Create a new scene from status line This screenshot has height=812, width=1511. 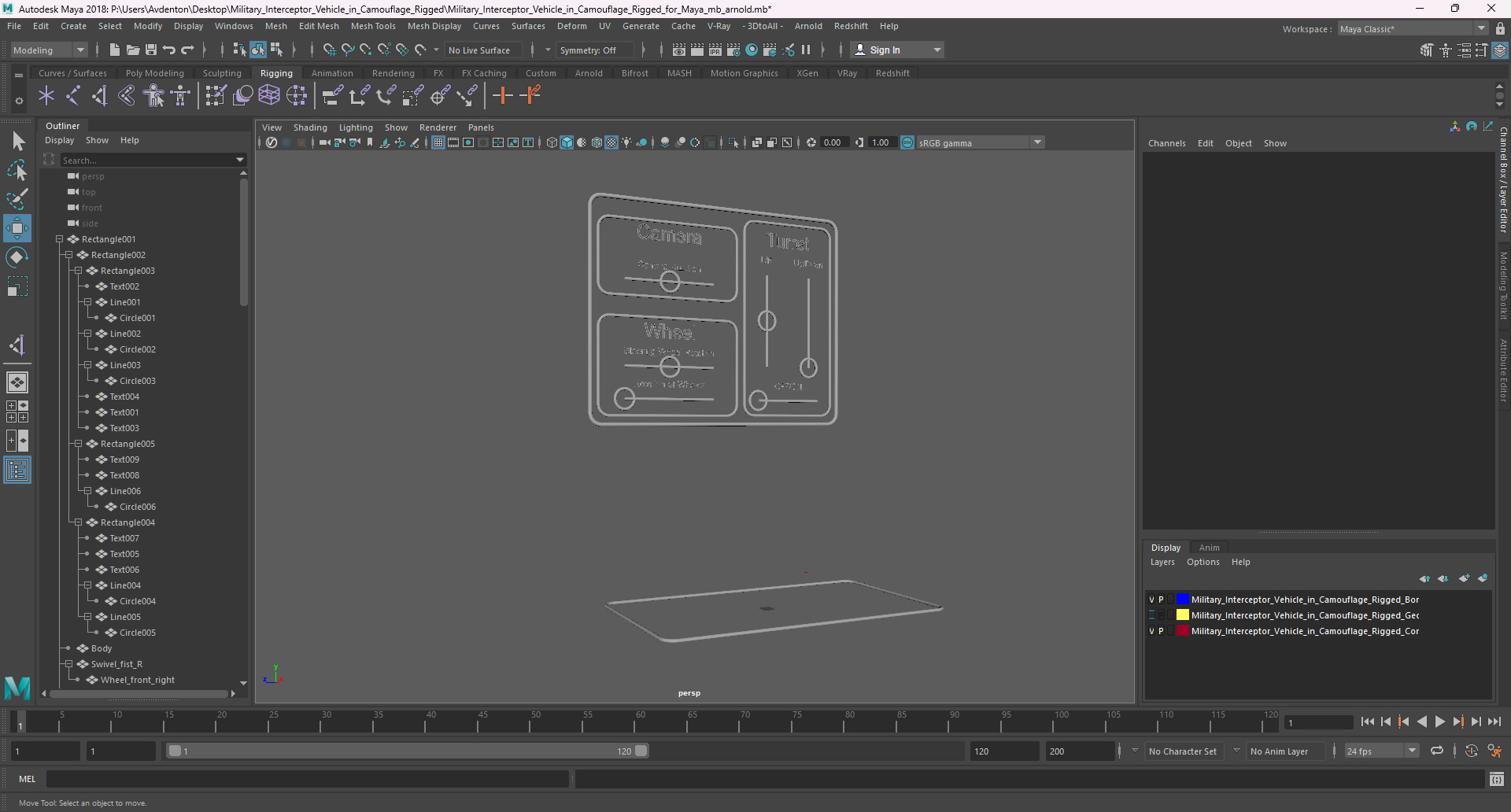[x=115, y=50]
